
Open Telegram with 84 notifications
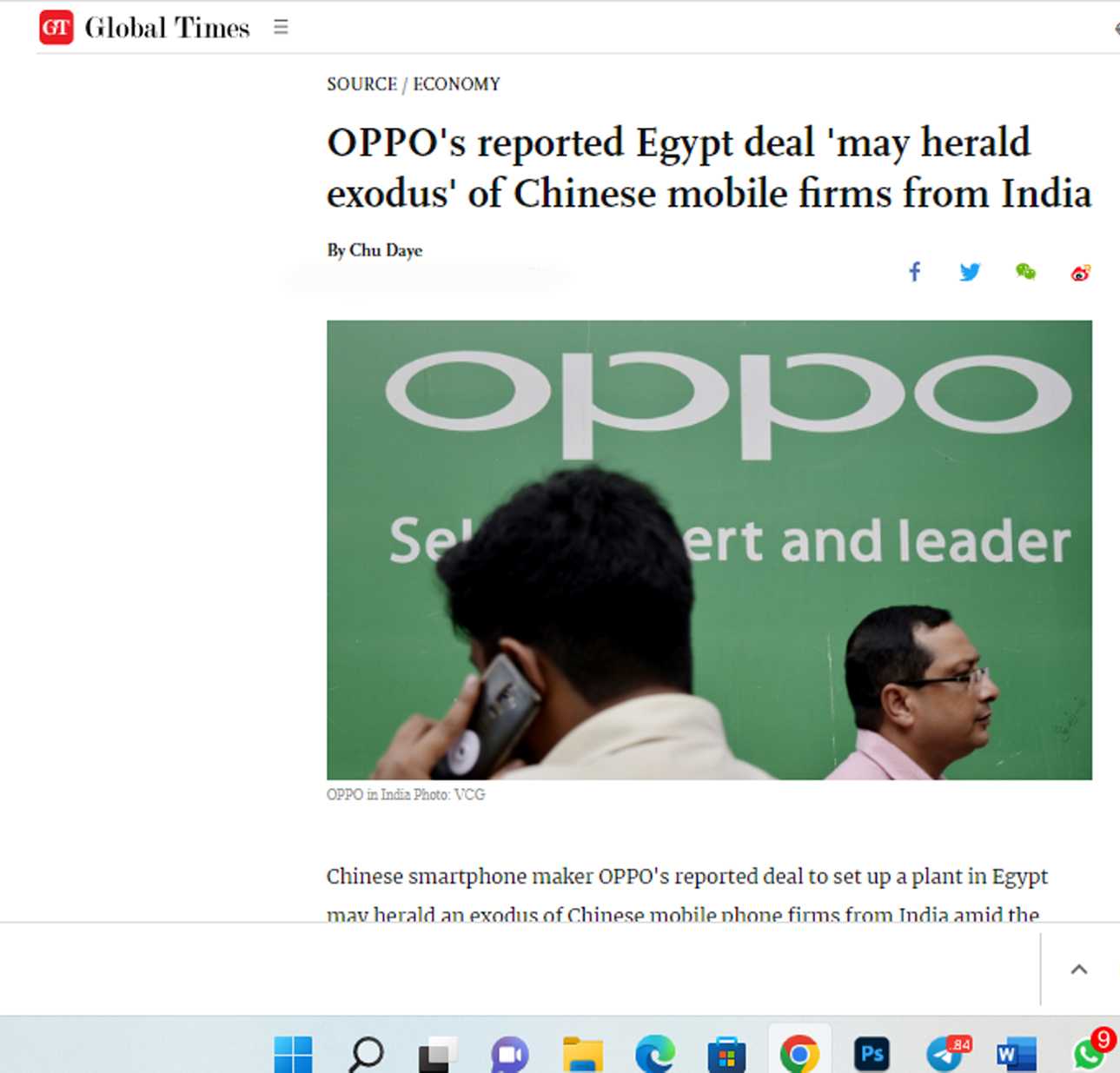click(946, 1054)
